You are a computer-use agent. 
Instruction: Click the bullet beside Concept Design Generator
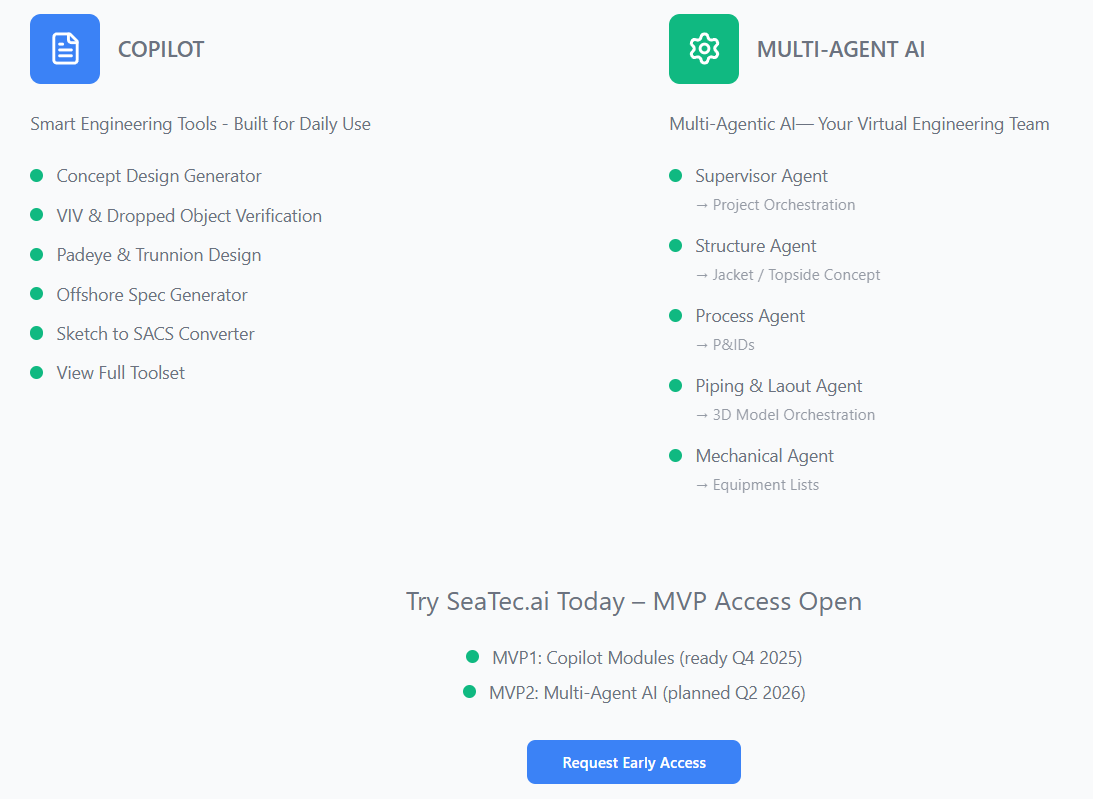pos(37,176)
